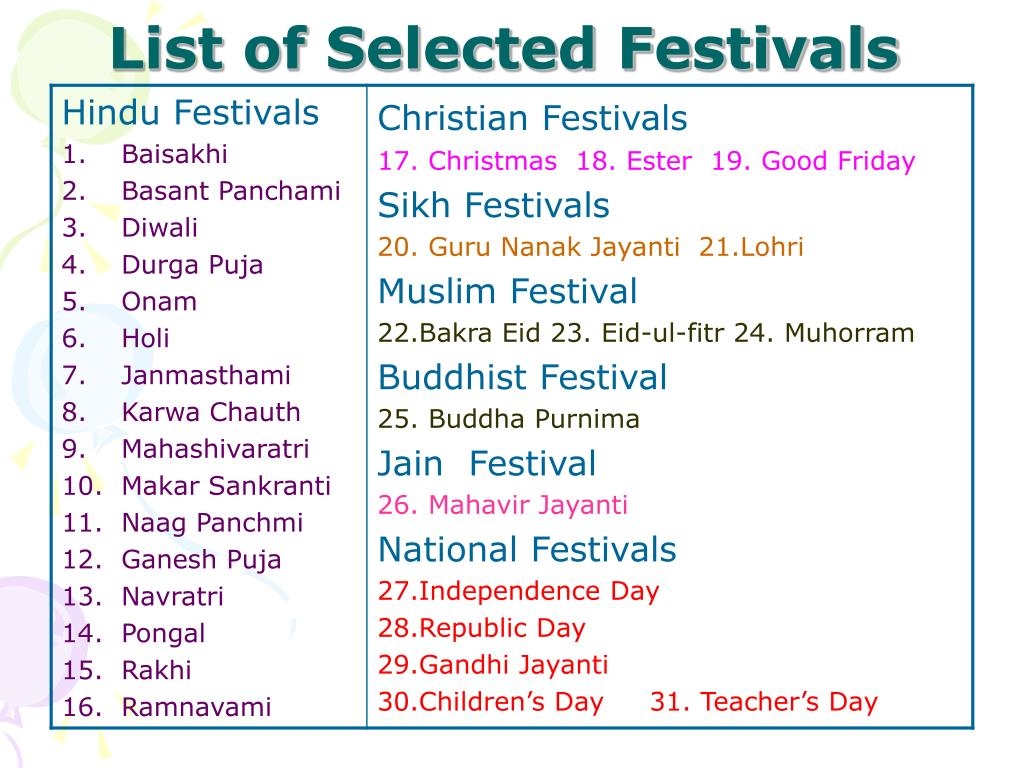This screenshot has width=1024, height=768.
Task: Select the Durga Puja item
Action: click(192, 265)
